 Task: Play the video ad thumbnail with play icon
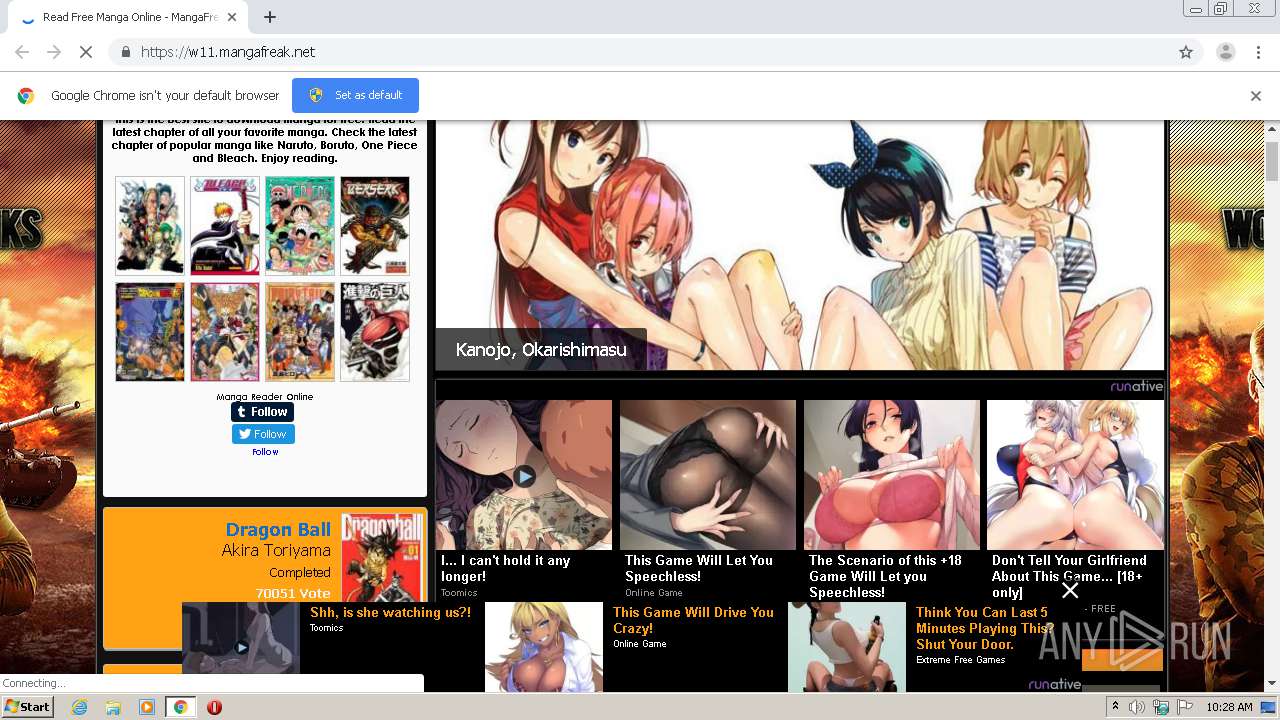click(x=524, y=476)
